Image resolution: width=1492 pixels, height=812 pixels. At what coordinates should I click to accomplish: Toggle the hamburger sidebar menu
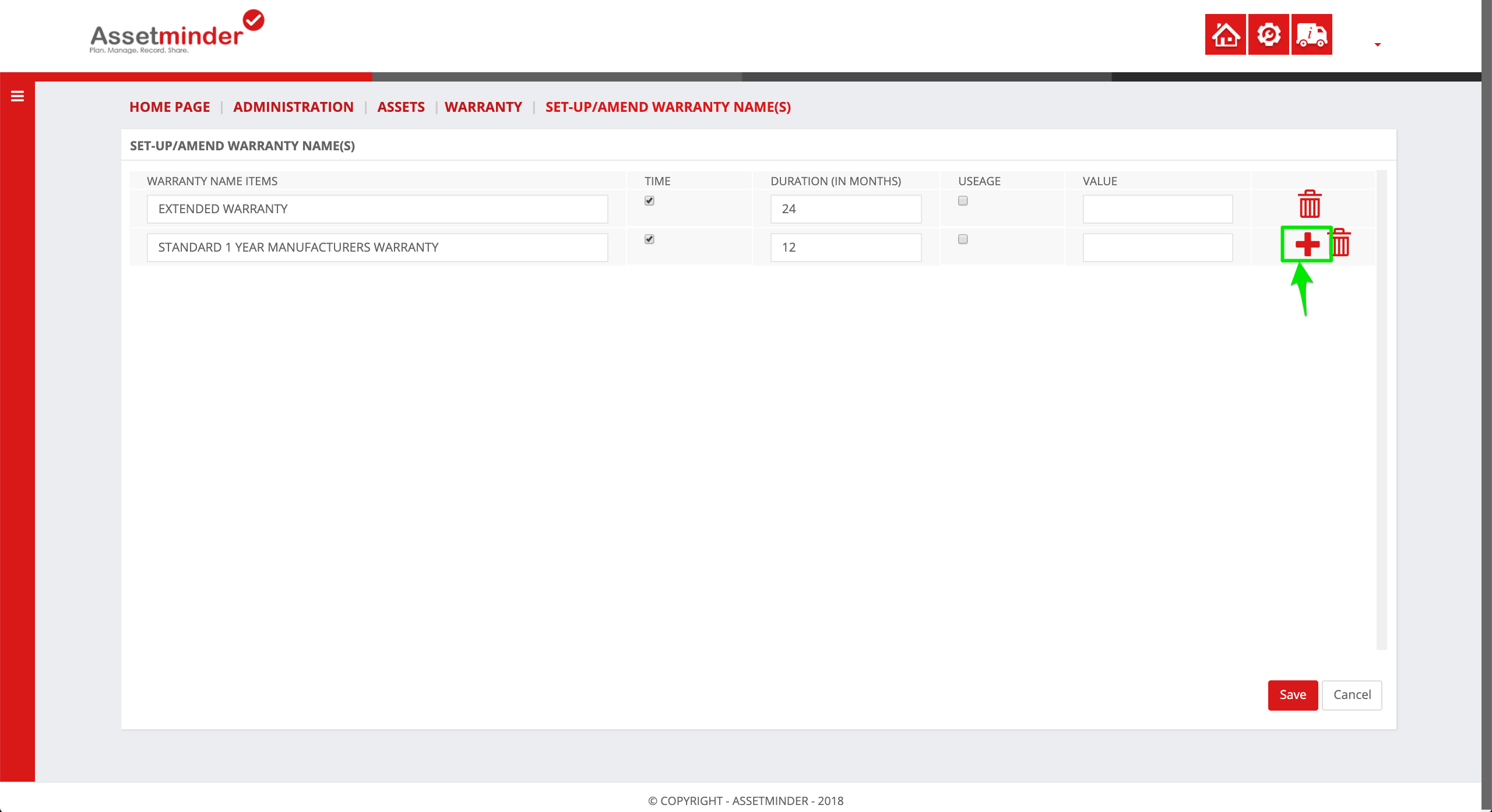point(17,96)
